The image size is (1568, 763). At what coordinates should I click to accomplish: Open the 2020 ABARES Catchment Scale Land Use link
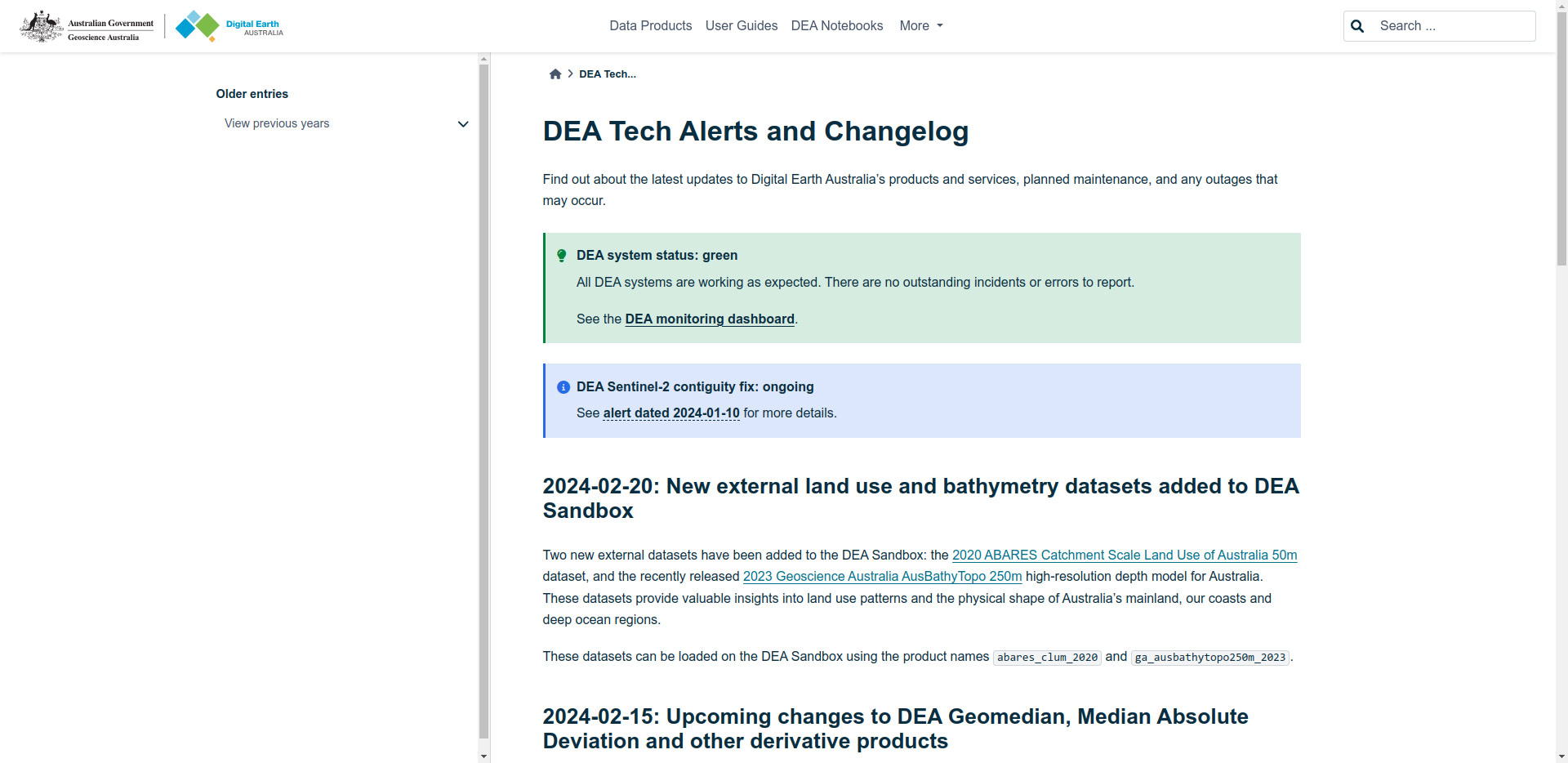pos(1124,556)
